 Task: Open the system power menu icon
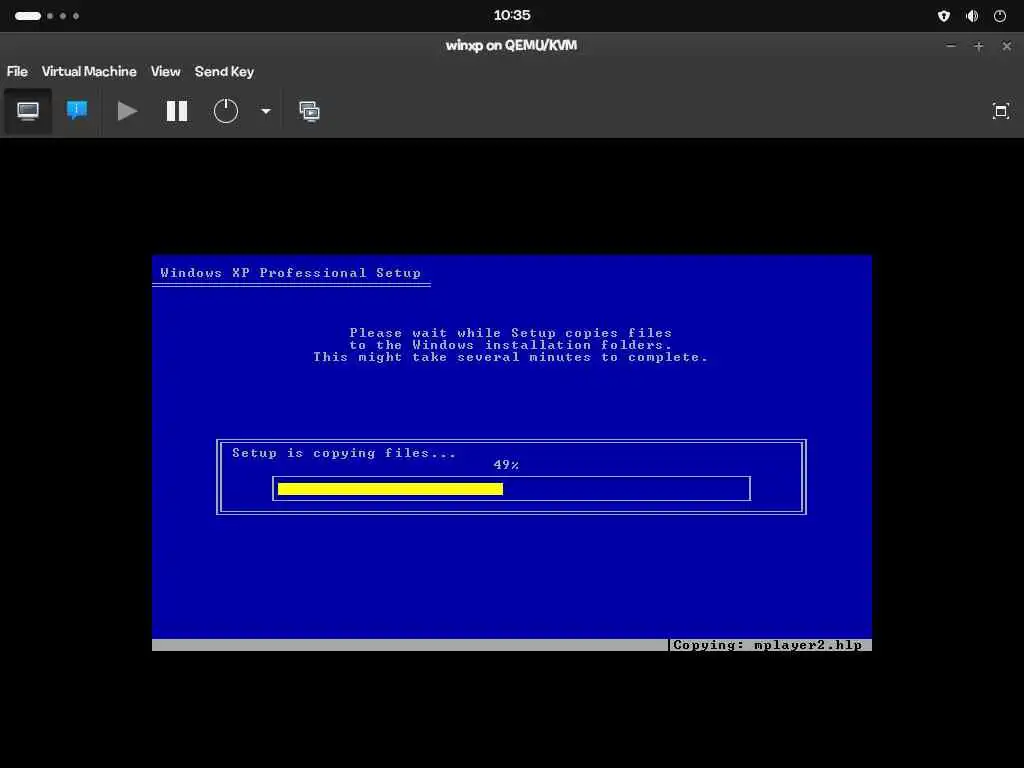click(1000, 16)
